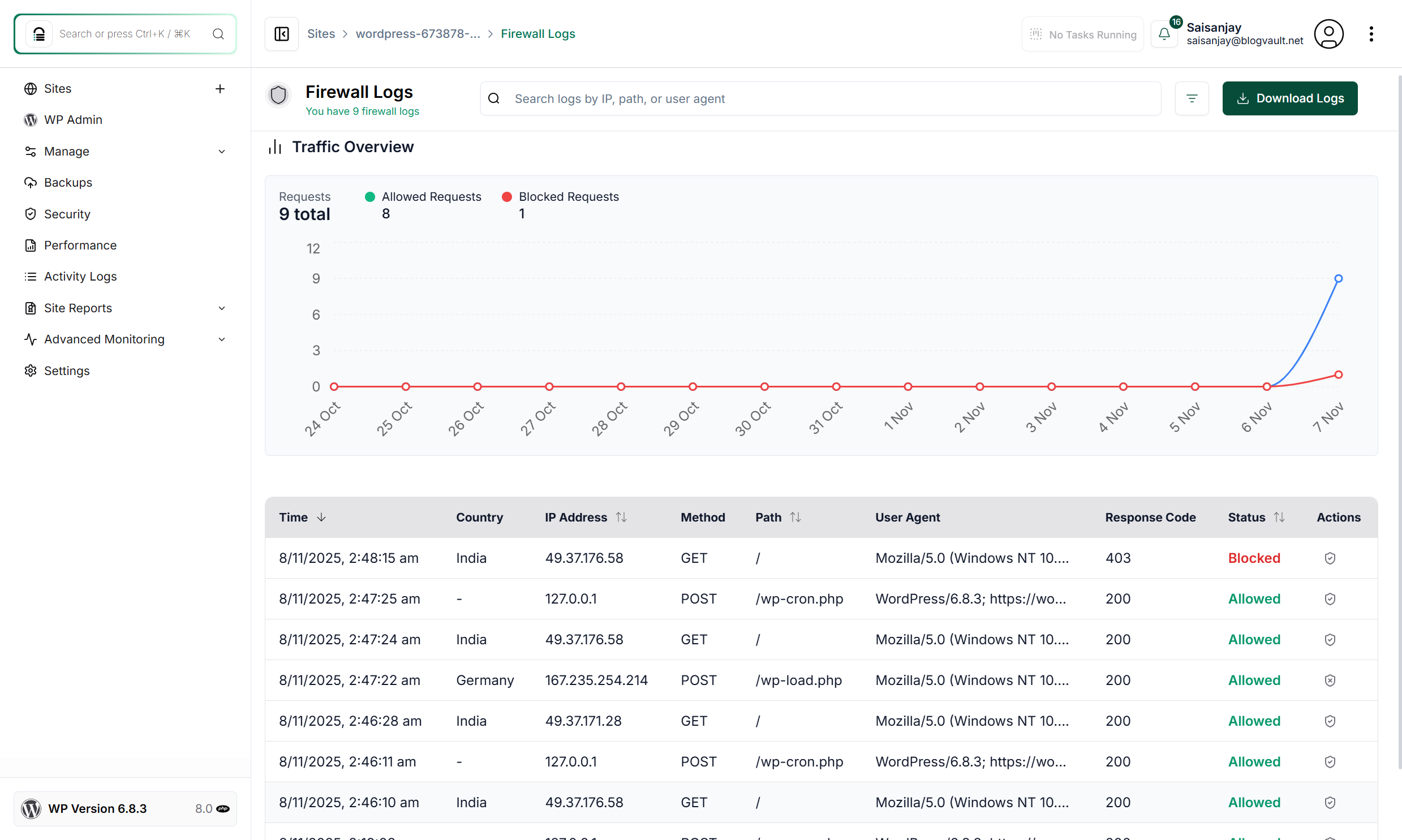Open the Security sidebar item
The image size is (1402, 840).
click(67, 214)
